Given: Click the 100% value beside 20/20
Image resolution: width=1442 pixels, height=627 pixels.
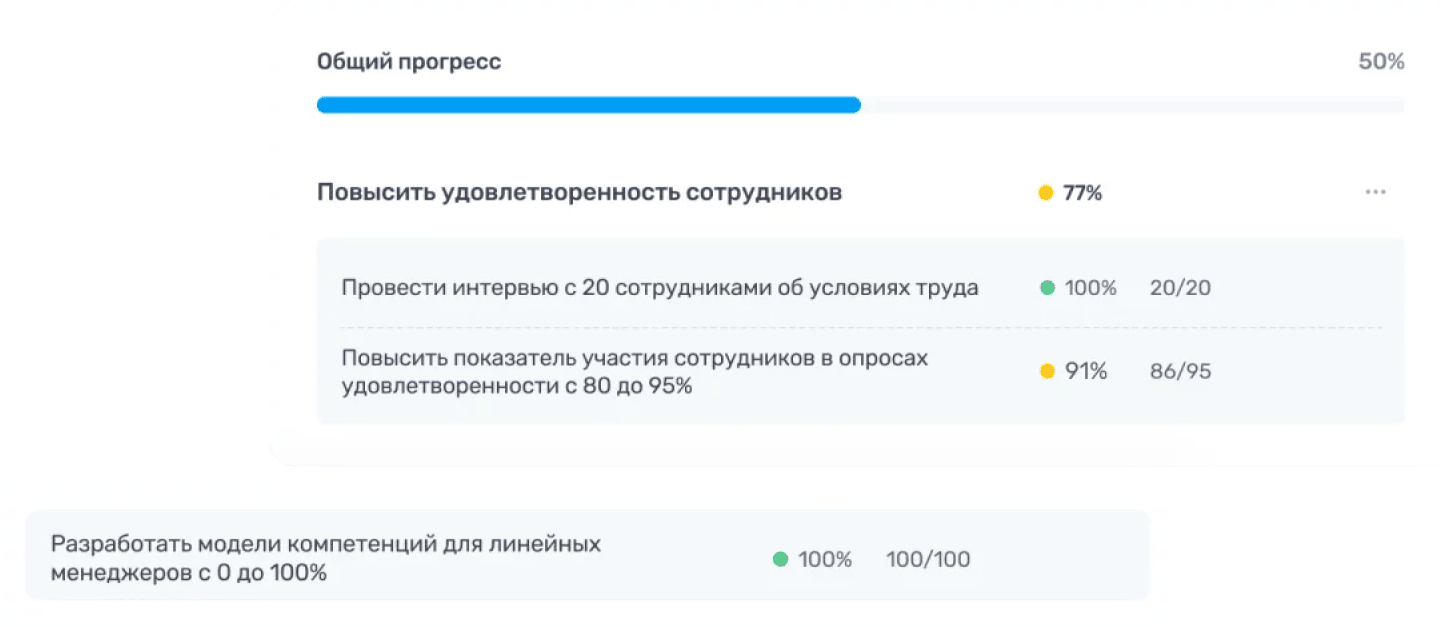Looking at the screenshot, I should point(1091,288).
